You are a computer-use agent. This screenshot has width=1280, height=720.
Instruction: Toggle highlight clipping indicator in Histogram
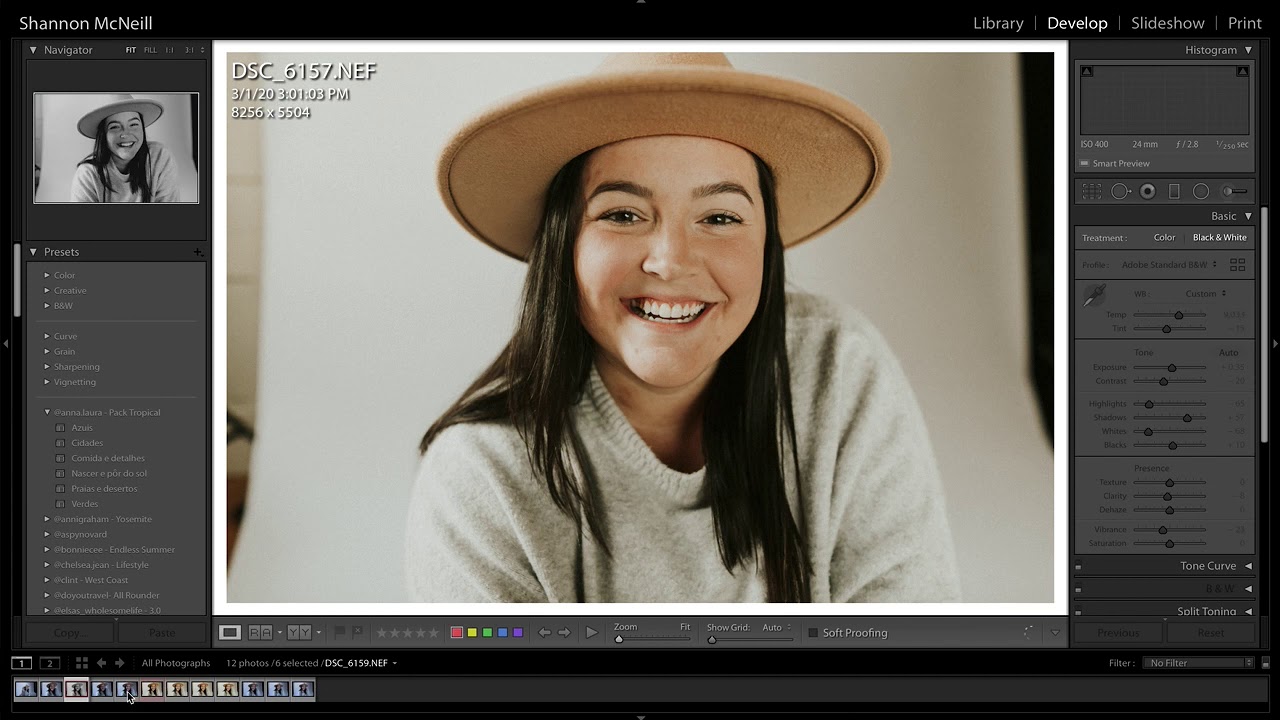click(x=1242, y=72)
